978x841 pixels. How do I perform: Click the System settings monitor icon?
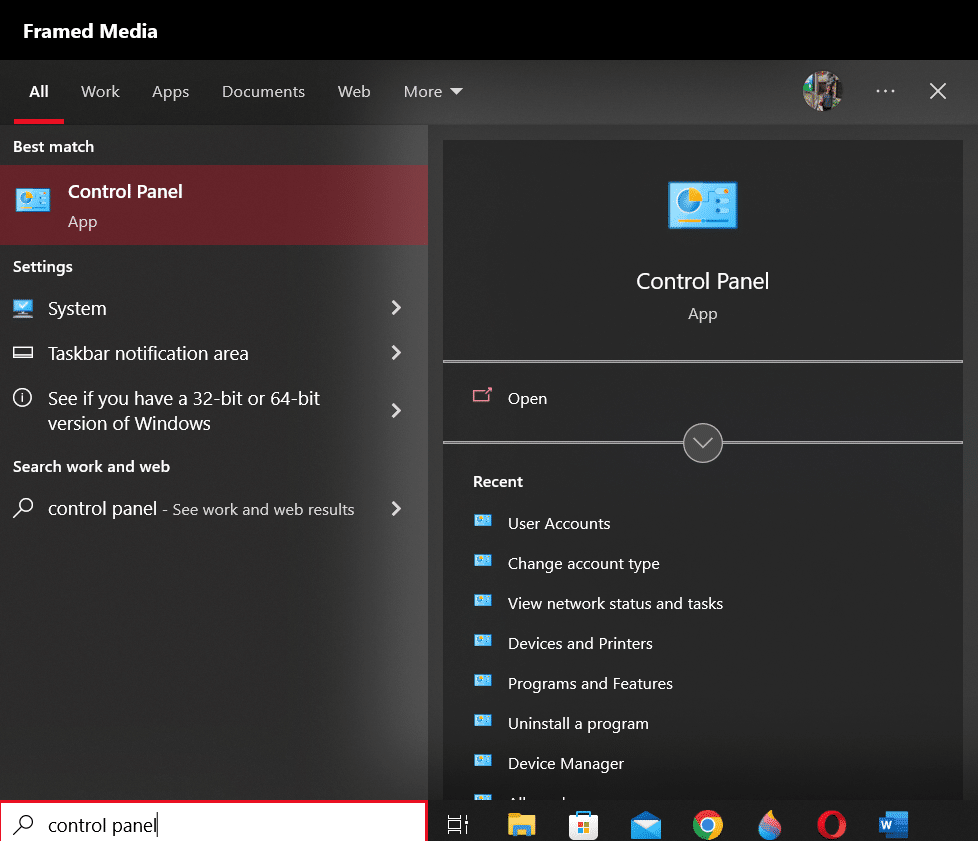click(x=23, y=308)
